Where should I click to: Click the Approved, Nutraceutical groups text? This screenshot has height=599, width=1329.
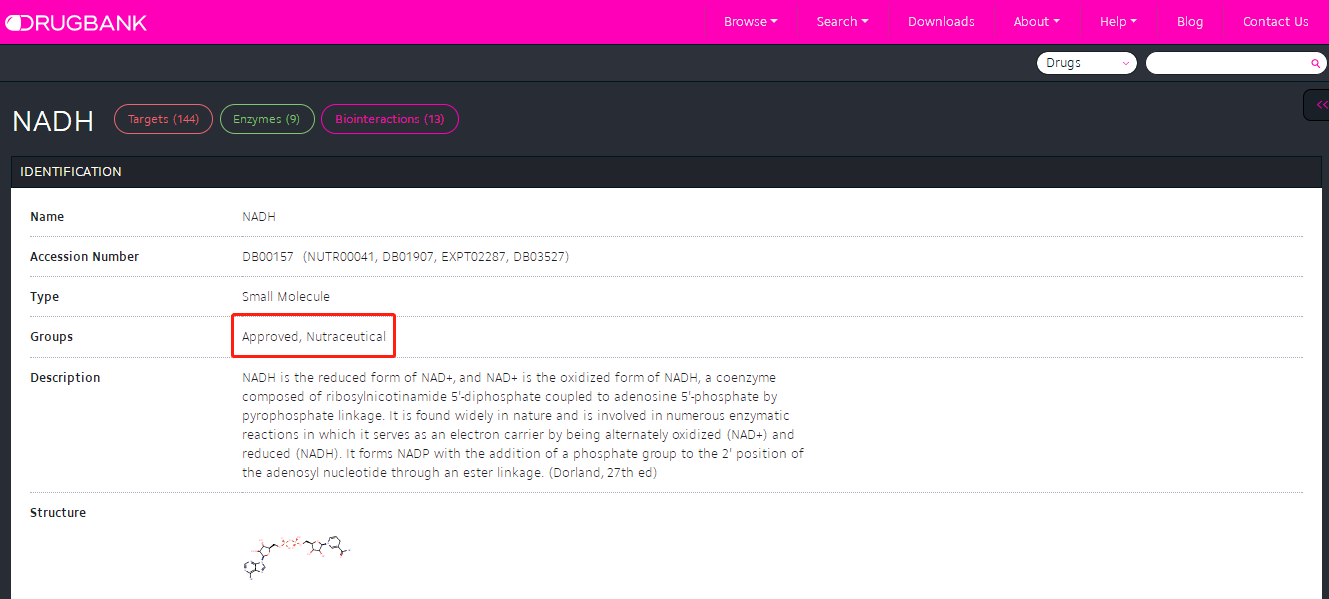tap(314, 337)
